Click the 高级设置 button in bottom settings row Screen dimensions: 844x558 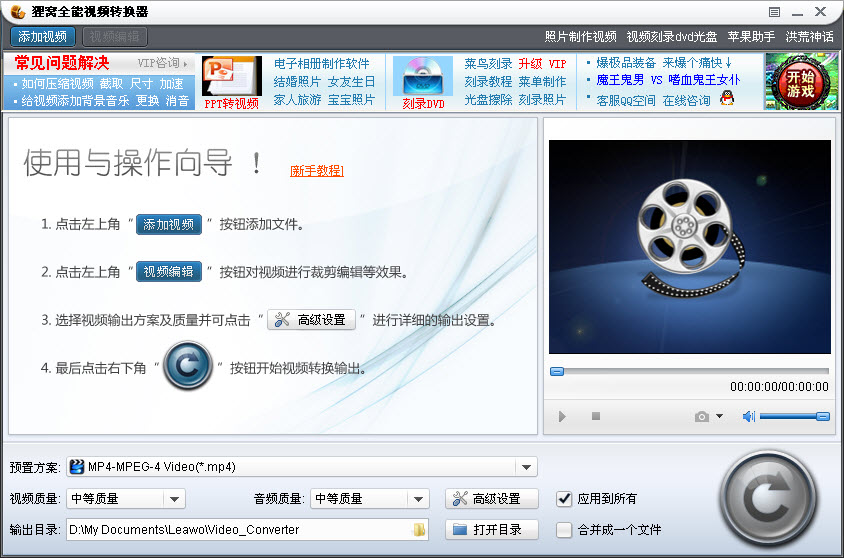click(x=490, y=498)
